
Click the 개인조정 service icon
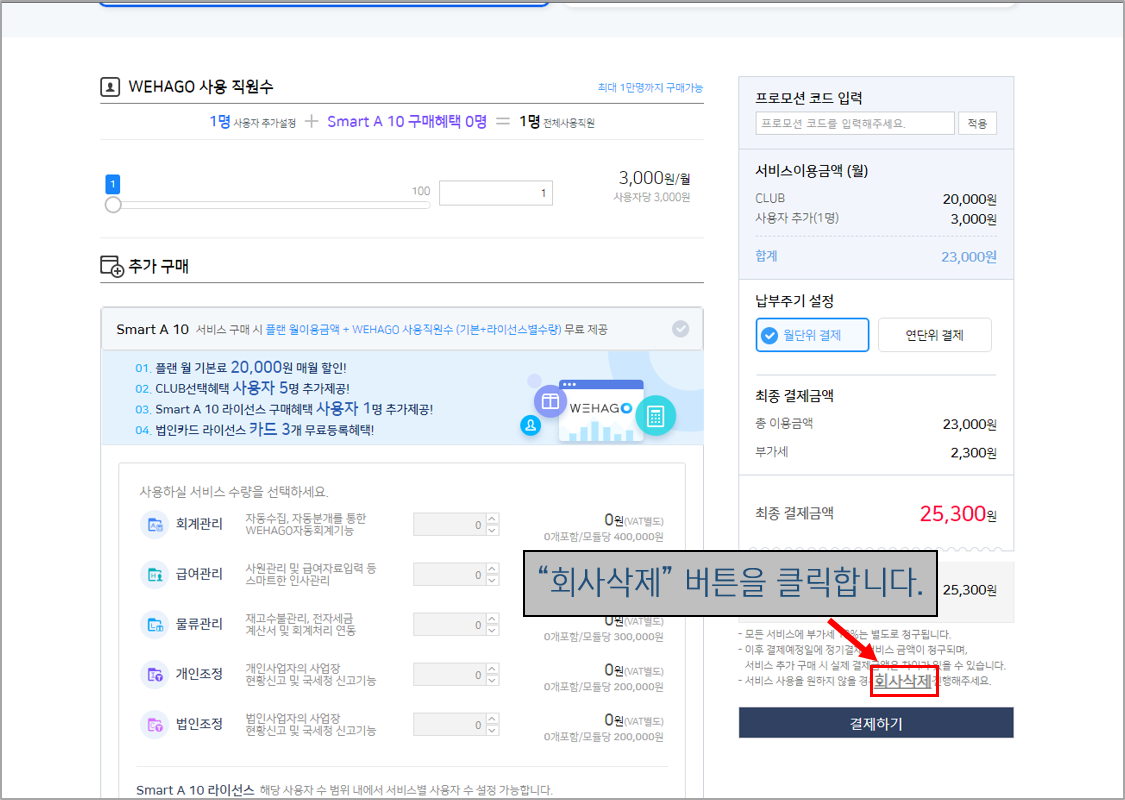[x=154, y=674]
